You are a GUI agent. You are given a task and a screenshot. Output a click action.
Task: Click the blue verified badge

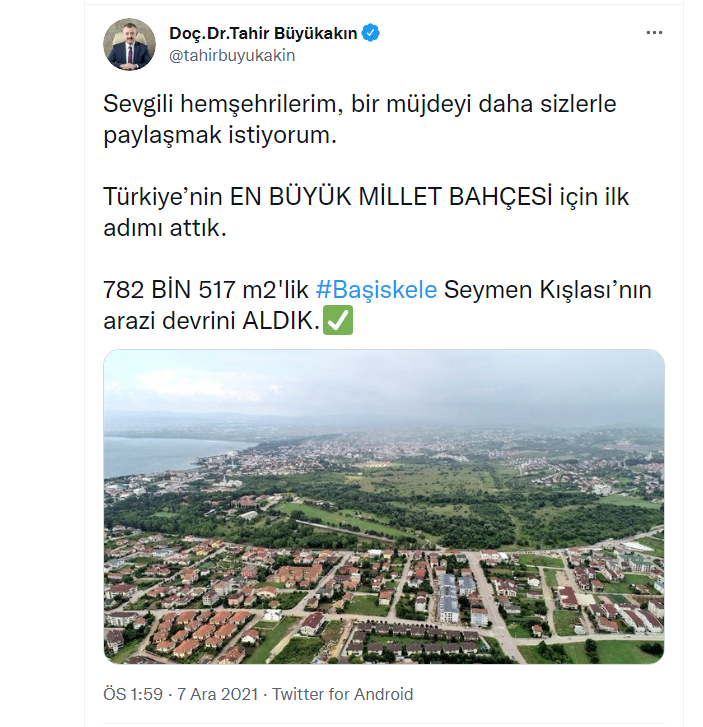tap(371, 33)
